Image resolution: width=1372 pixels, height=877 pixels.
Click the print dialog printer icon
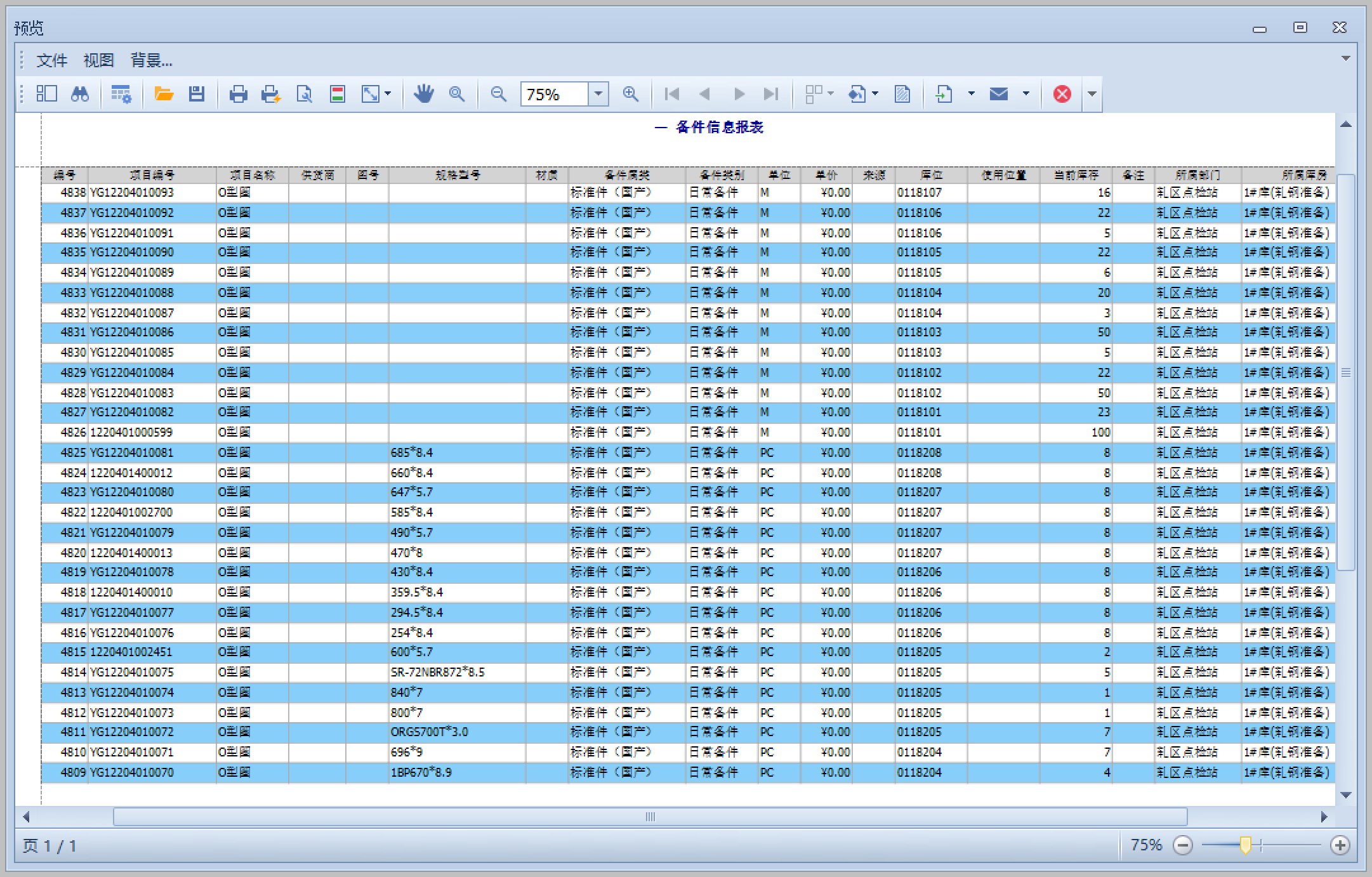click(238, 94)
